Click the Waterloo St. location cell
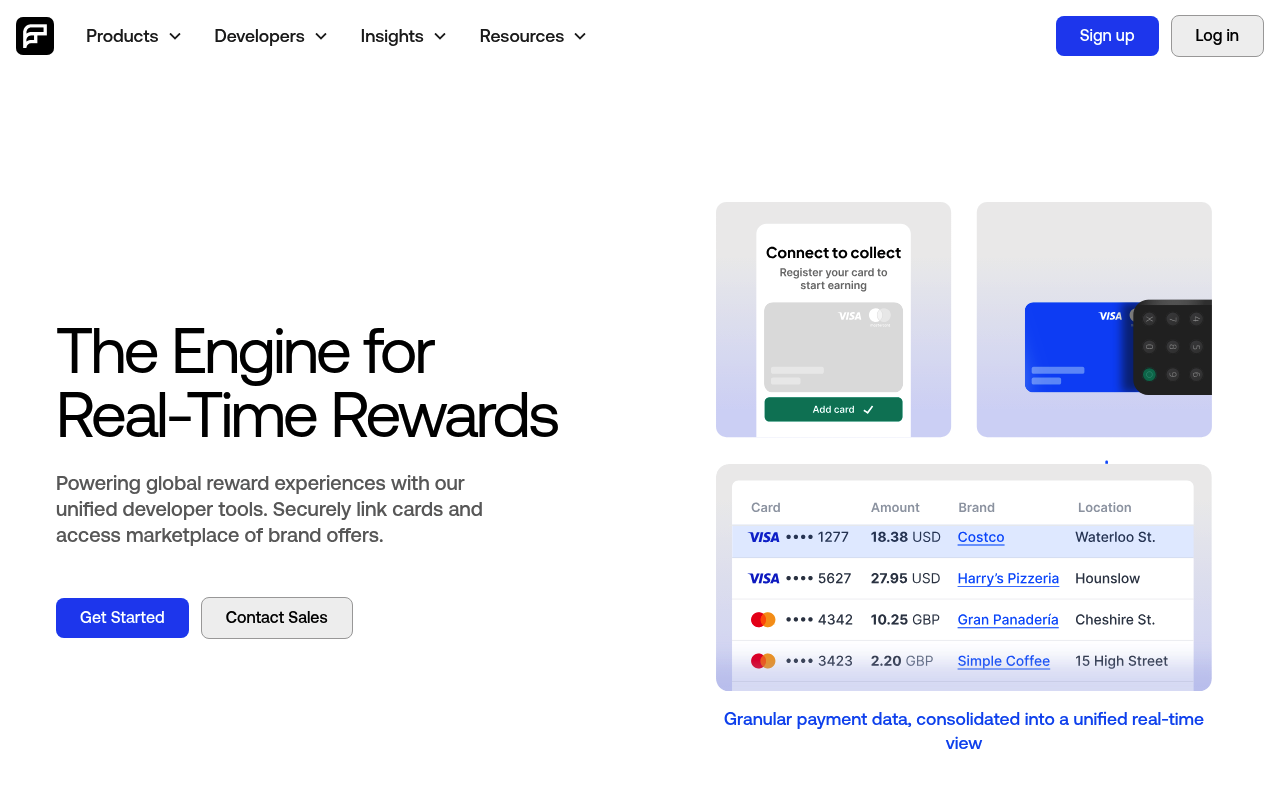1280x800 pixels. coord(1115,537)
